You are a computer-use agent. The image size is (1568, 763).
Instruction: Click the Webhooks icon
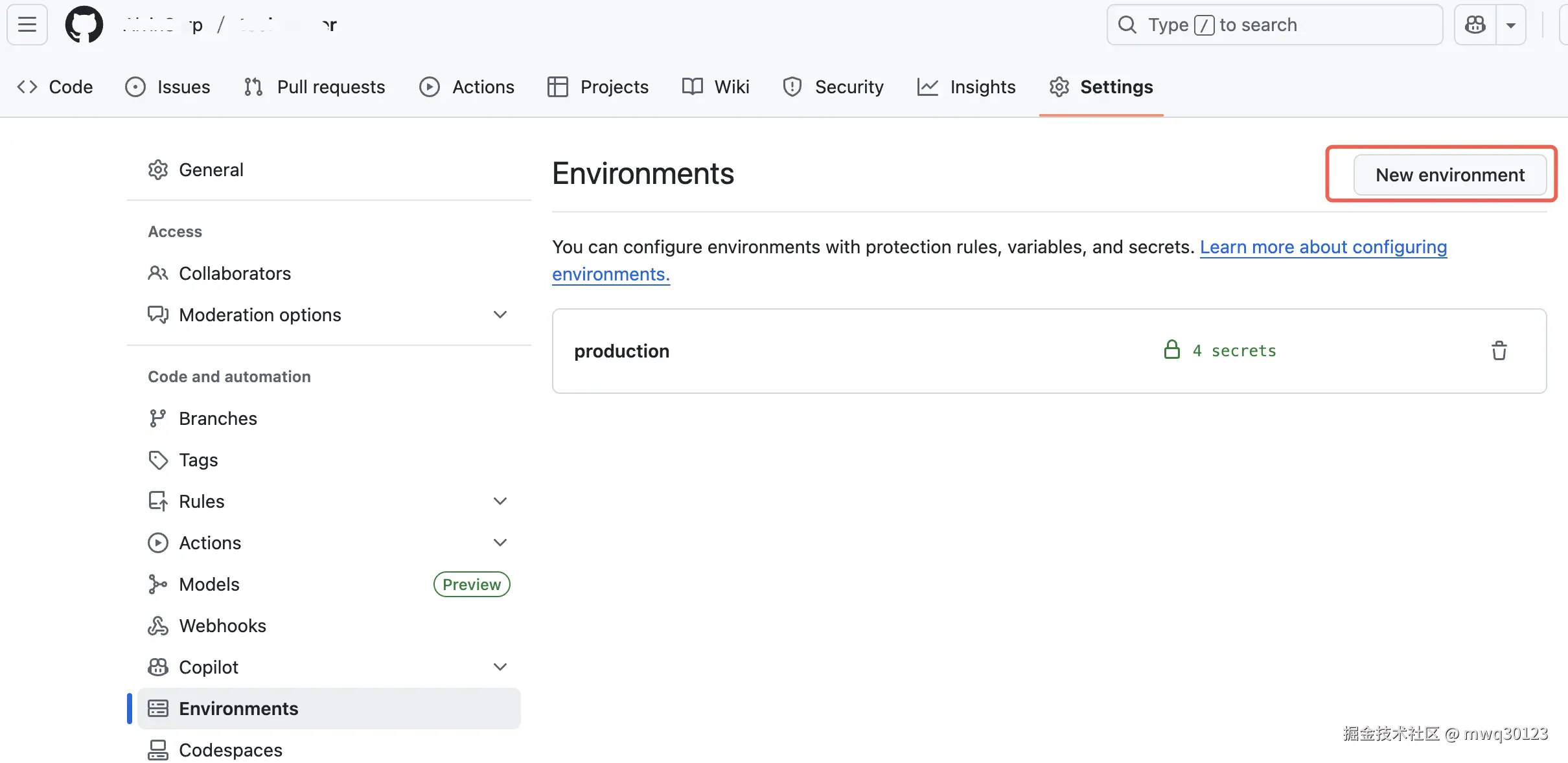pos(158,626)
